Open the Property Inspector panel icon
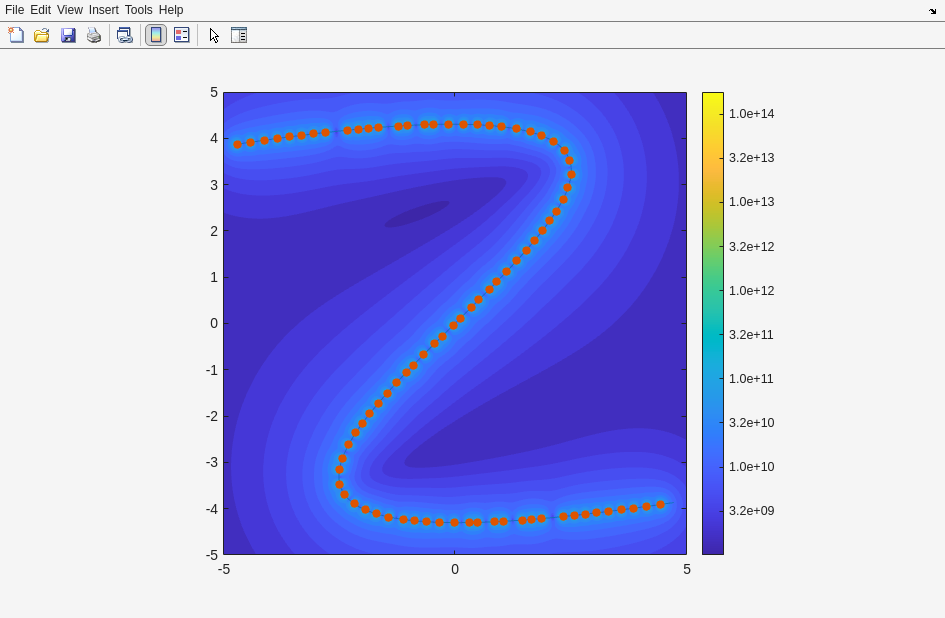 click(239, 35)
